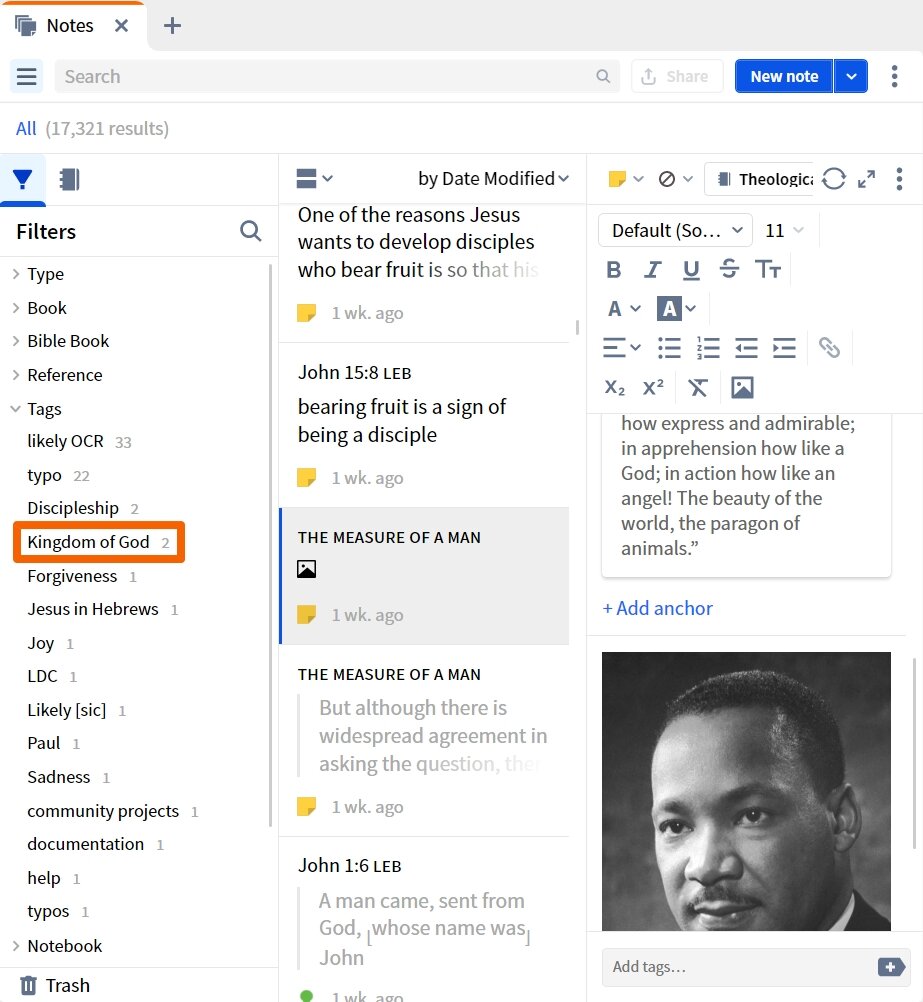Expand note editor to full size
The height and width of the screenshot is (1002, 923).
(866, 179)
